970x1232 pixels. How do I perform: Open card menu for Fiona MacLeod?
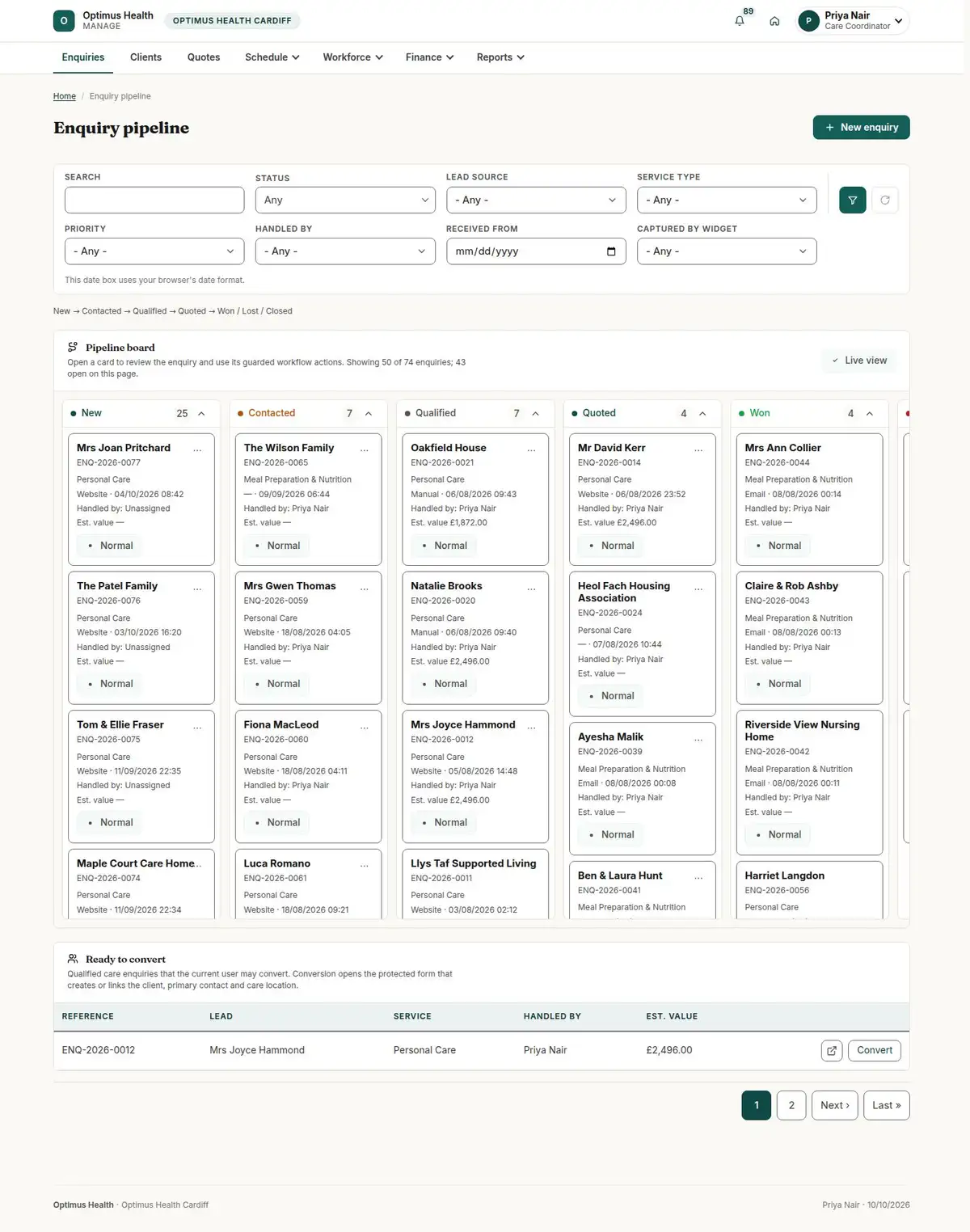click(x=365, y=727)
